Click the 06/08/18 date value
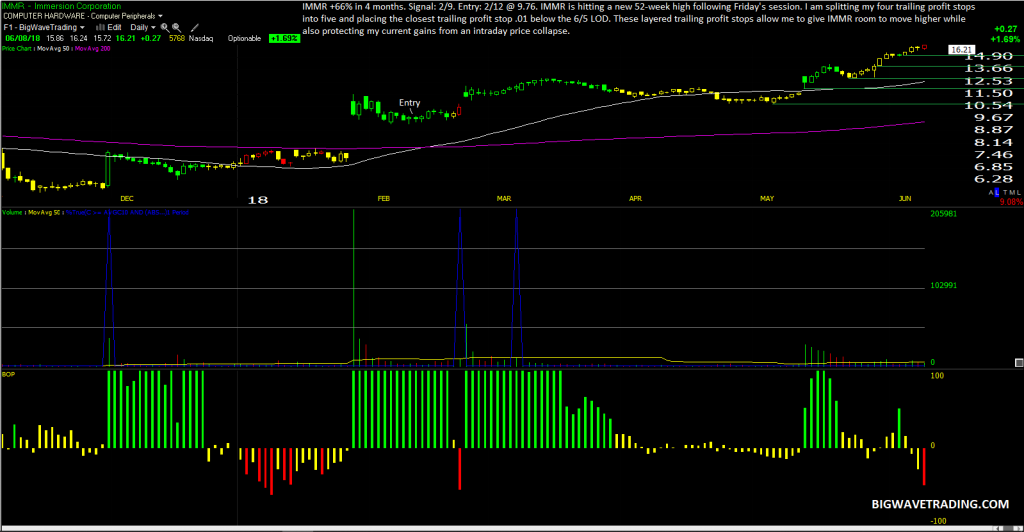The width and height of the screenshot is (1024, 532). click(x=23, y=39)
